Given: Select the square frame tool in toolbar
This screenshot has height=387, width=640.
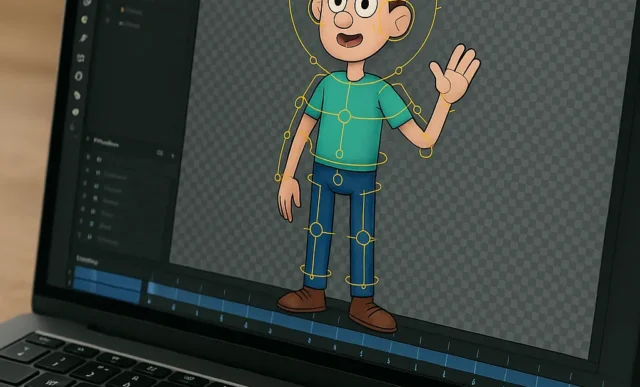Looking at the screenshot, I should [81, 58].
